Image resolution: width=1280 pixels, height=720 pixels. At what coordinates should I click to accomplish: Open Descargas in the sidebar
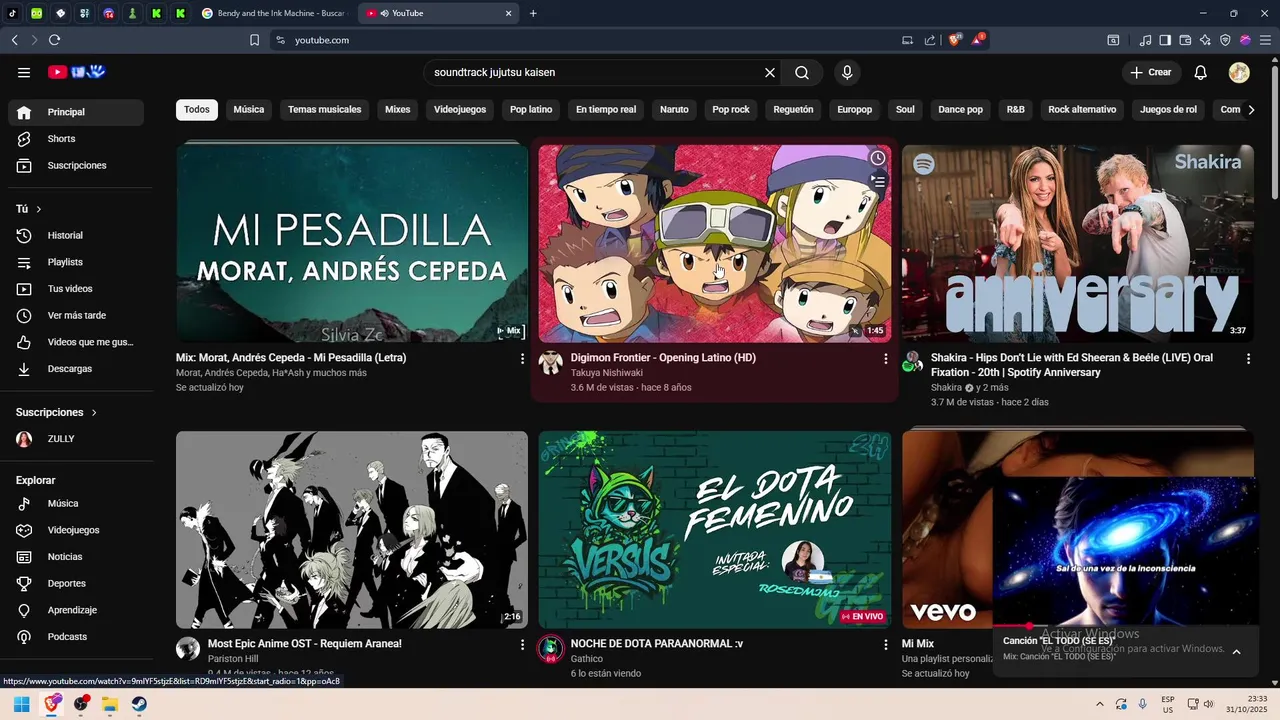[76, 369]
